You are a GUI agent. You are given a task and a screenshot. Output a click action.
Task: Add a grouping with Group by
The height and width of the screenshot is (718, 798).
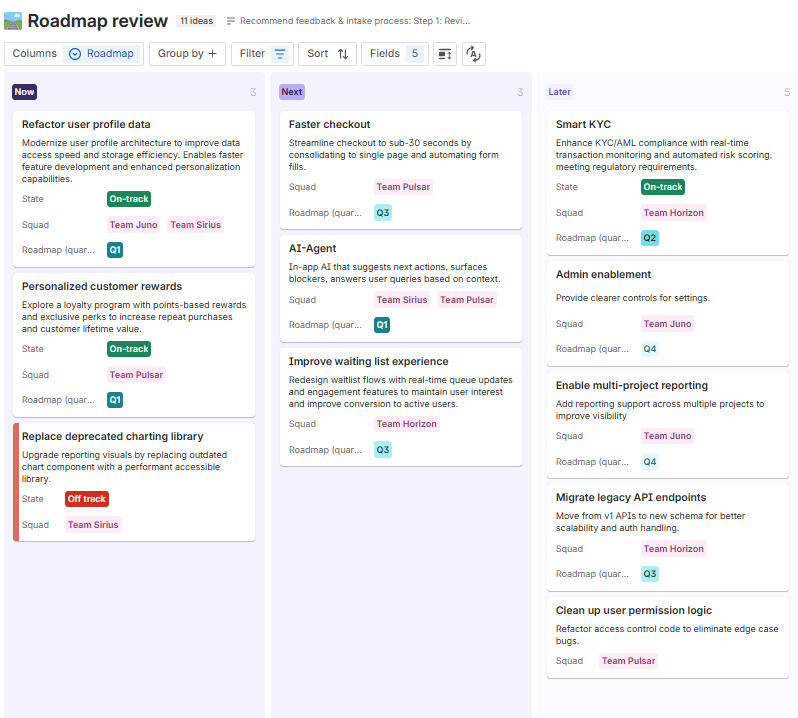(x=187, y=54)
